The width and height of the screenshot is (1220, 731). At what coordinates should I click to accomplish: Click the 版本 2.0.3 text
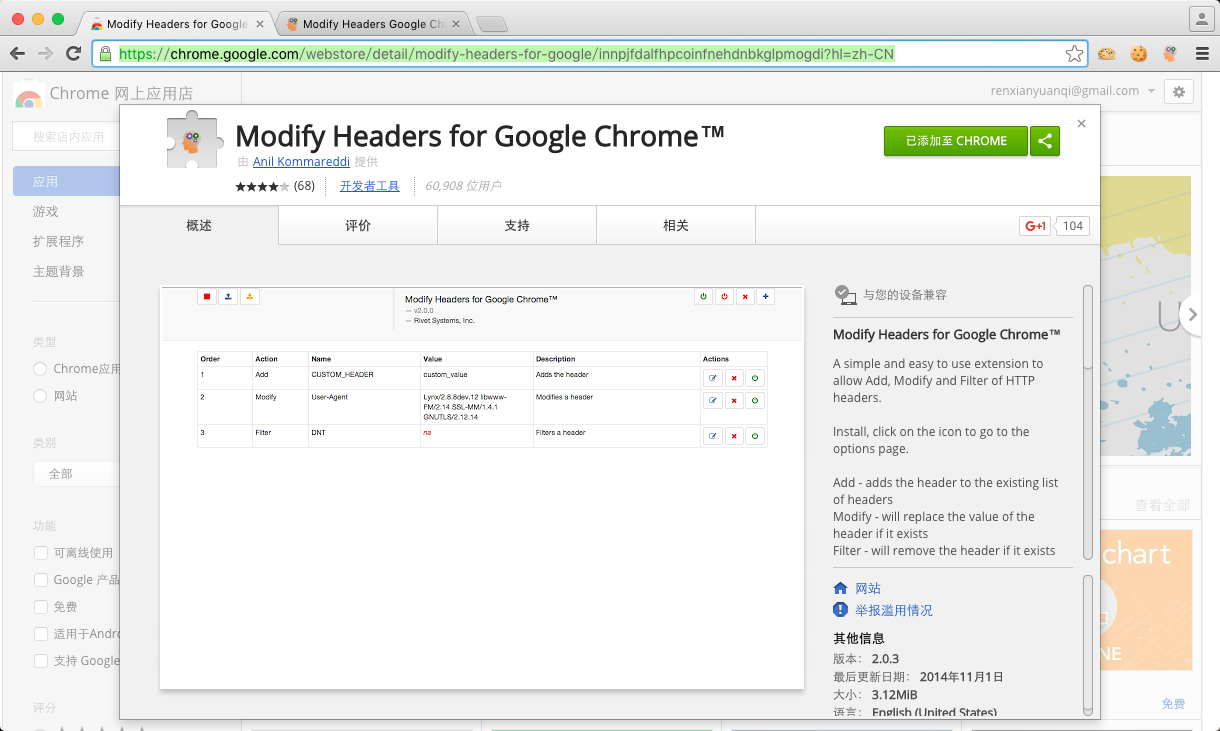click(x=866, y=659)
